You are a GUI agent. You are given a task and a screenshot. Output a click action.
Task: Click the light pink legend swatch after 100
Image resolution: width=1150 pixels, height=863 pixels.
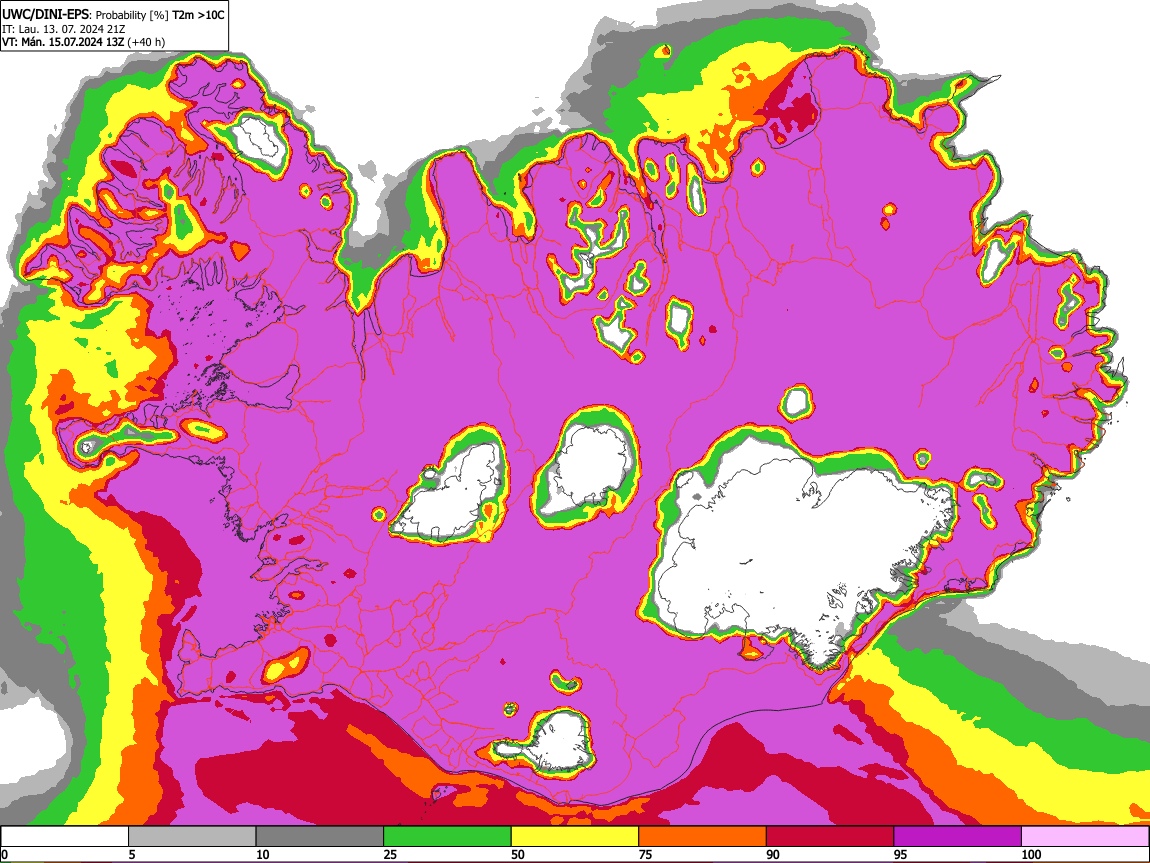pyautogui.click(x=1085, y=836)
